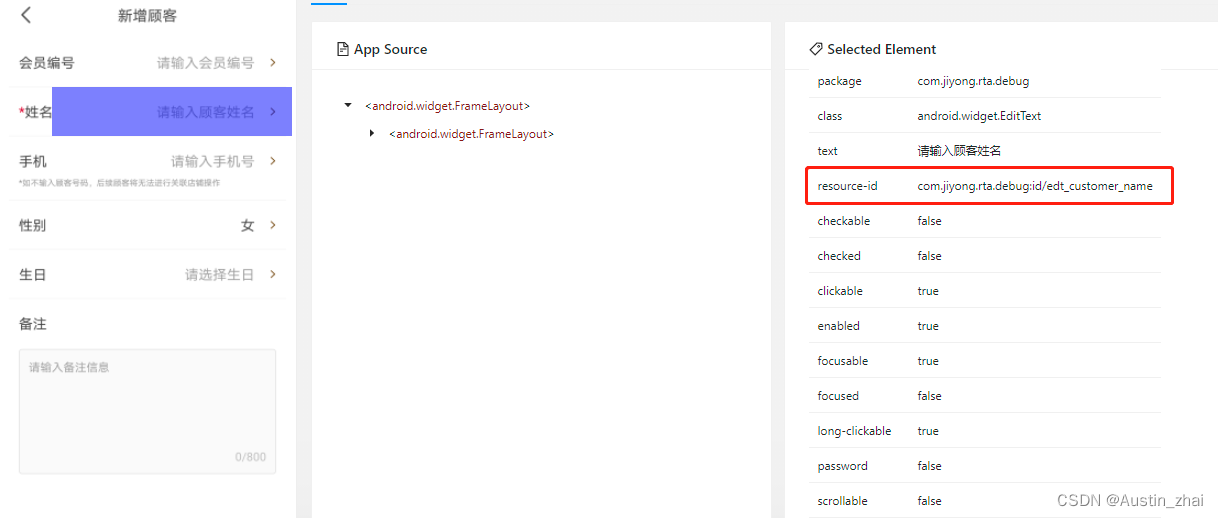Click the 请选择生日 placeholder
This screenshot has height=518, width=1218.
point(220,274)
